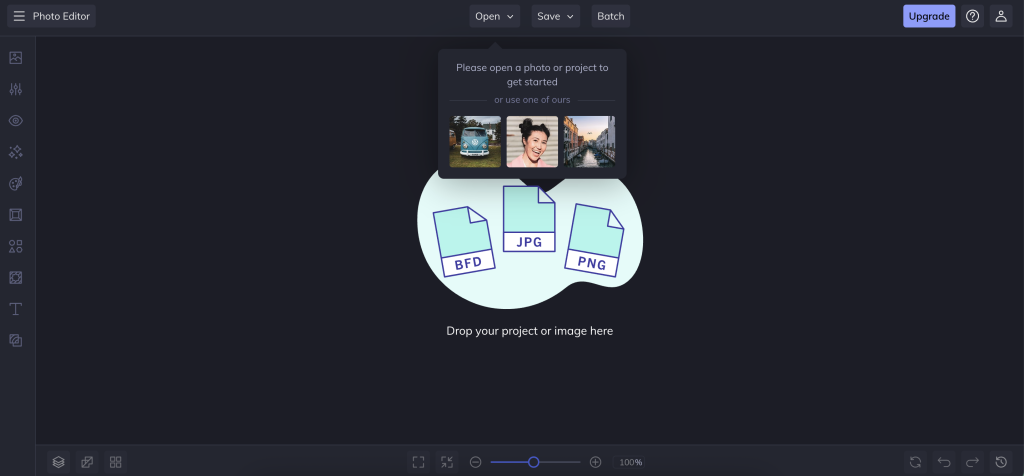This screenshot has width=1024, height=476.
Task: Select the Touch Up eye icon
Action: point(16,121)
